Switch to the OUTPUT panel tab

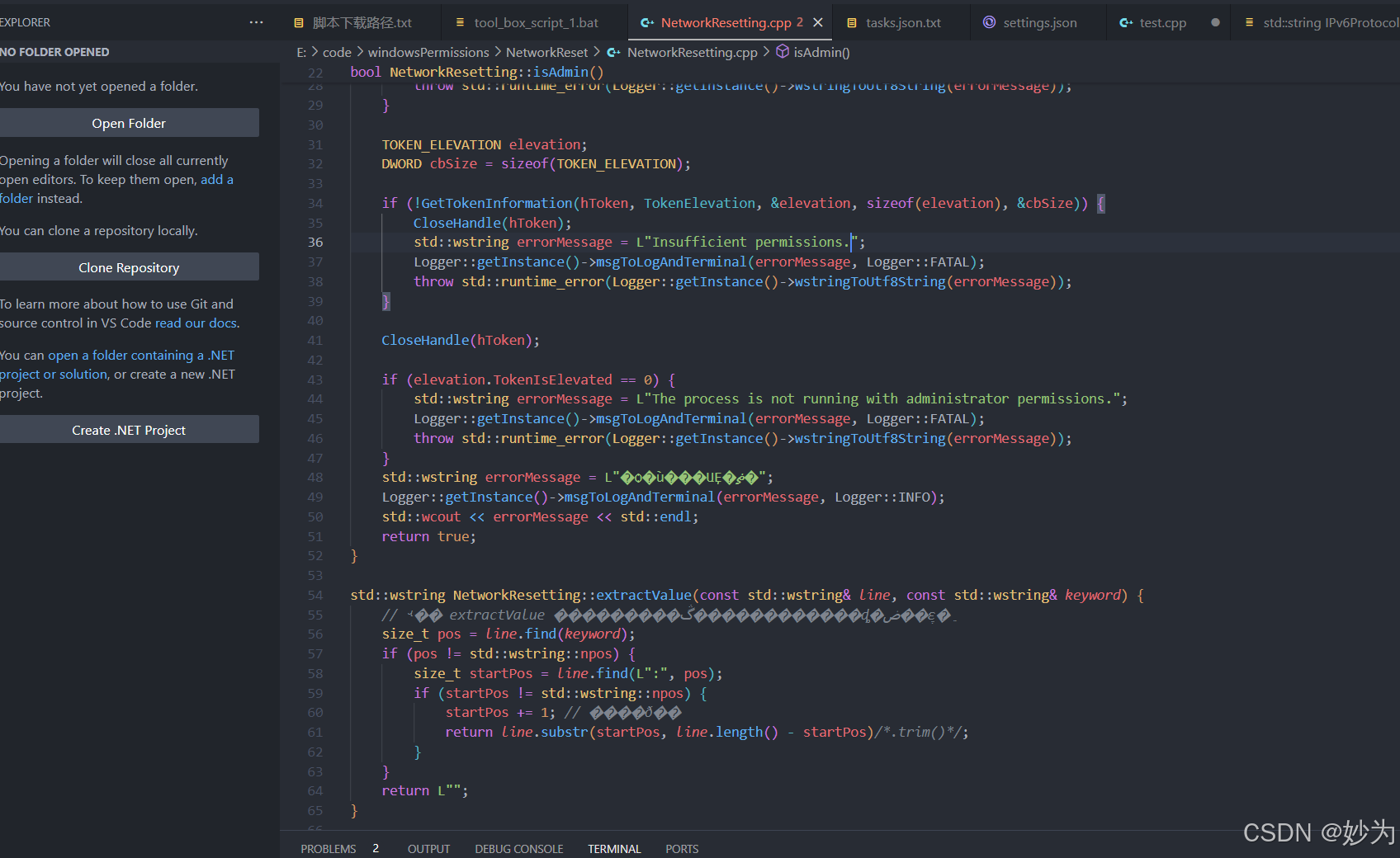click(x=428, y=848)
